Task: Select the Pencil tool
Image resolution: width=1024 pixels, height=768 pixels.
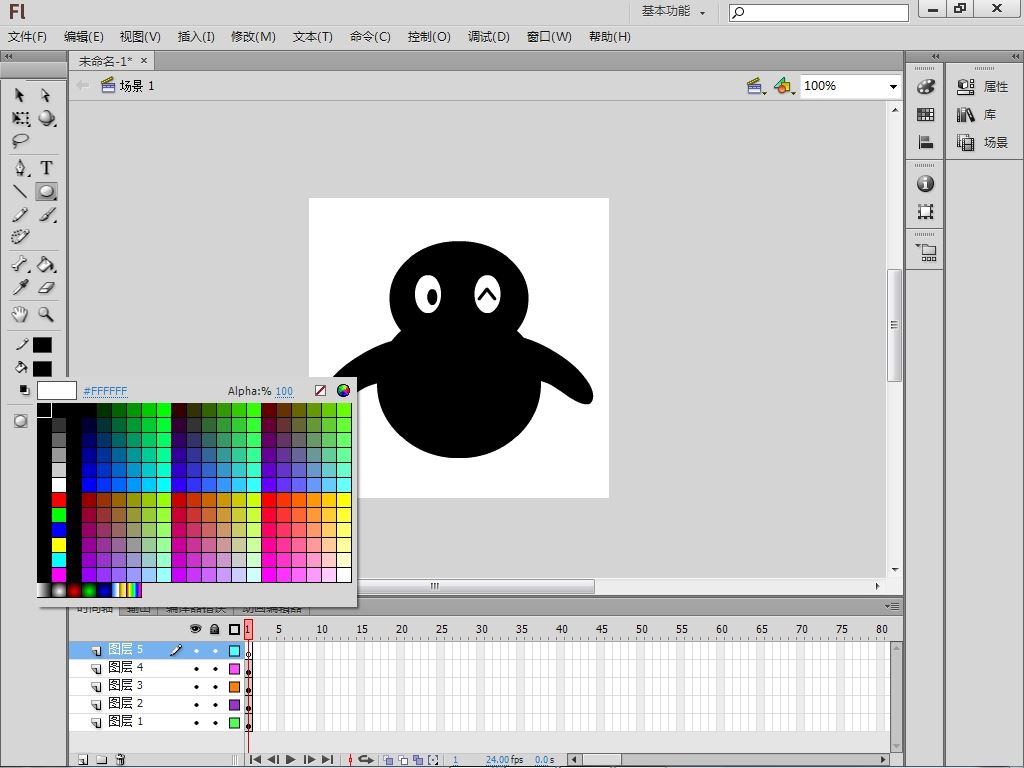Action: point(20,214)
